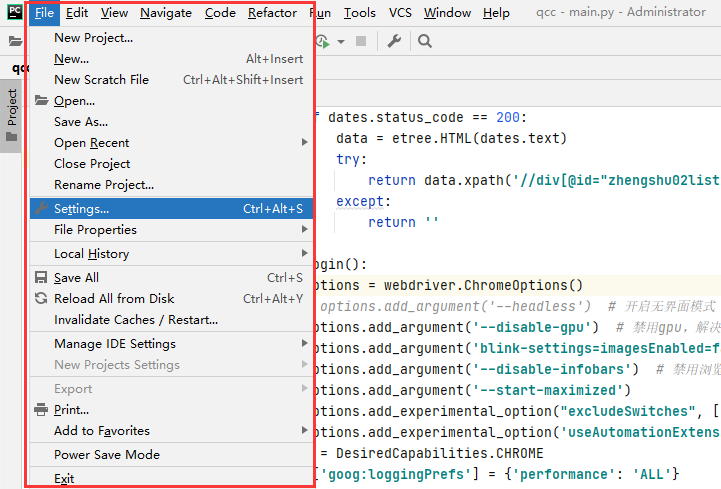Viewport: 721px width, 489px height.
Task: Toggle Power Save Mode
Action: (x=106, y=455)
